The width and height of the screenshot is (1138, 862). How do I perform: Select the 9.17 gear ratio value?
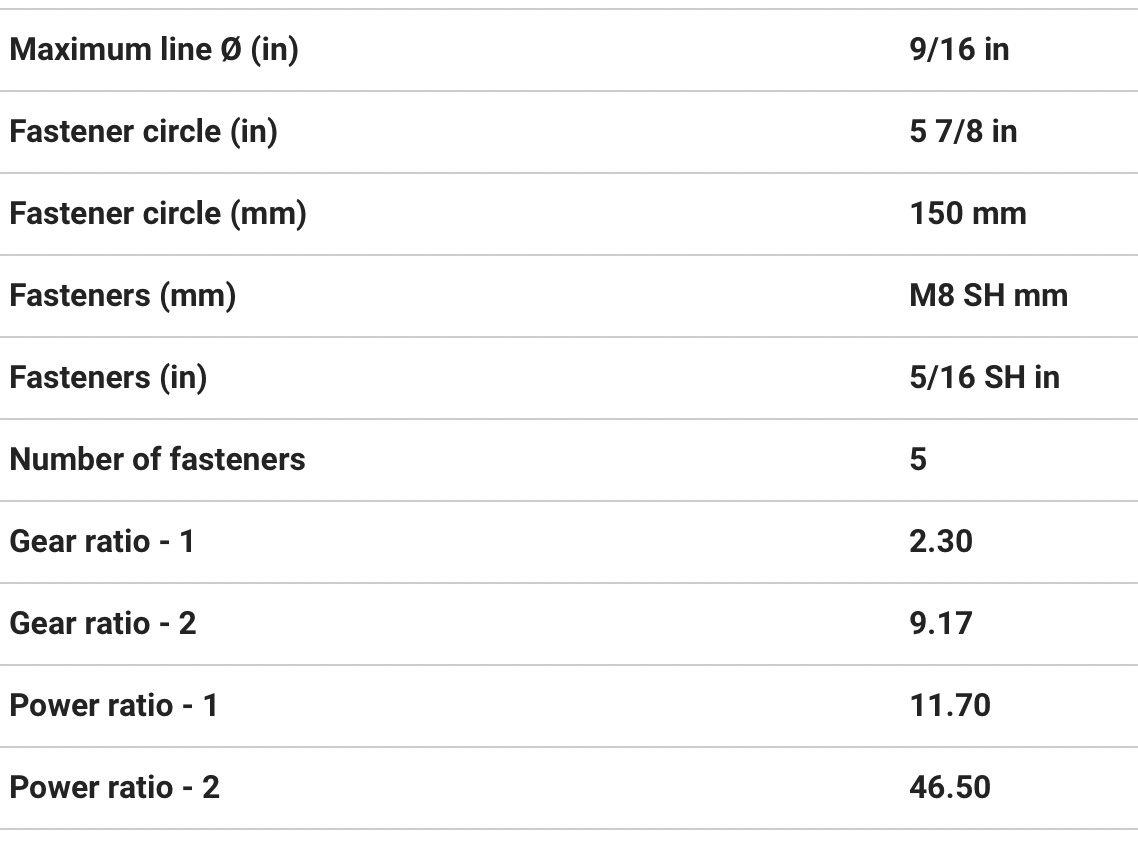coord(940,624)
